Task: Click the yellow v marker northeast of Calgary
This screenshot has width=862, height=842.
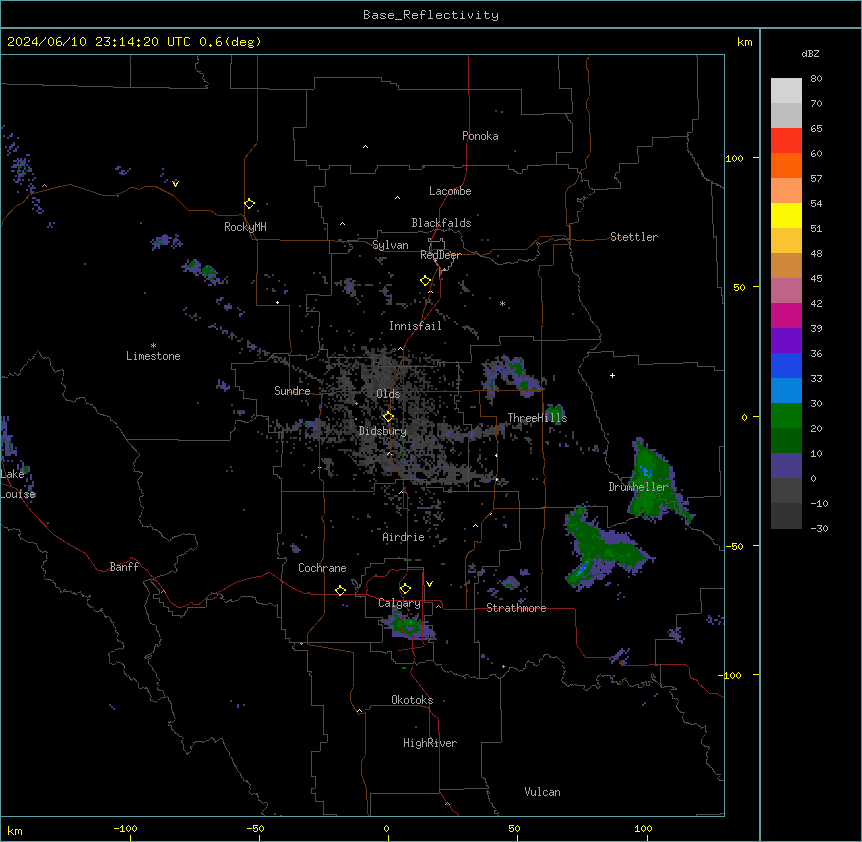Action: tap(429, 584)
